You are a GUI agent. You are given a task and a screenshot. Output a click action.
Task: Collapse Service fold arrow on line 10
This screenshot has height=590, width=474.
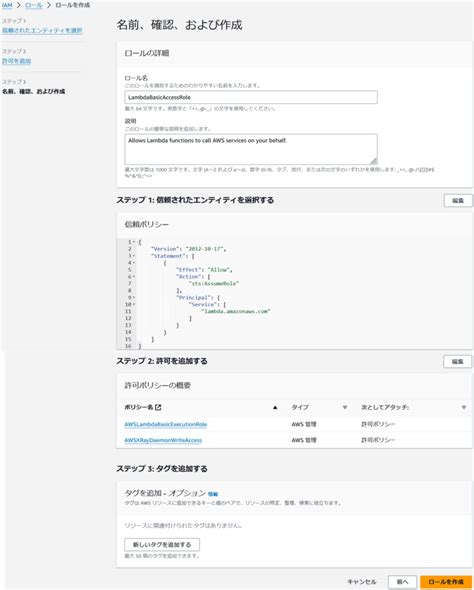(134, 304)
